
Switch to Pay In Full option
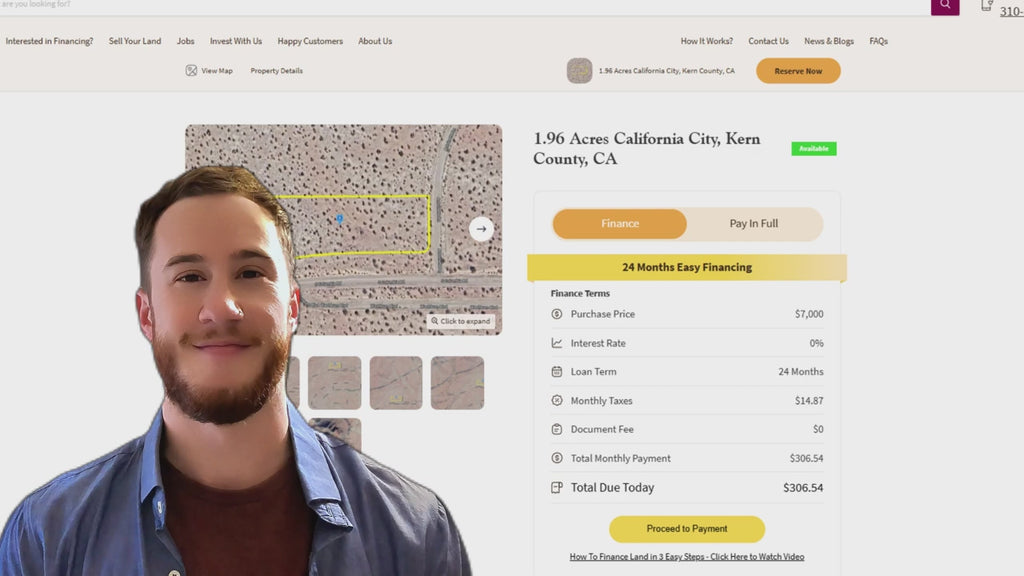tap(753, 224)
